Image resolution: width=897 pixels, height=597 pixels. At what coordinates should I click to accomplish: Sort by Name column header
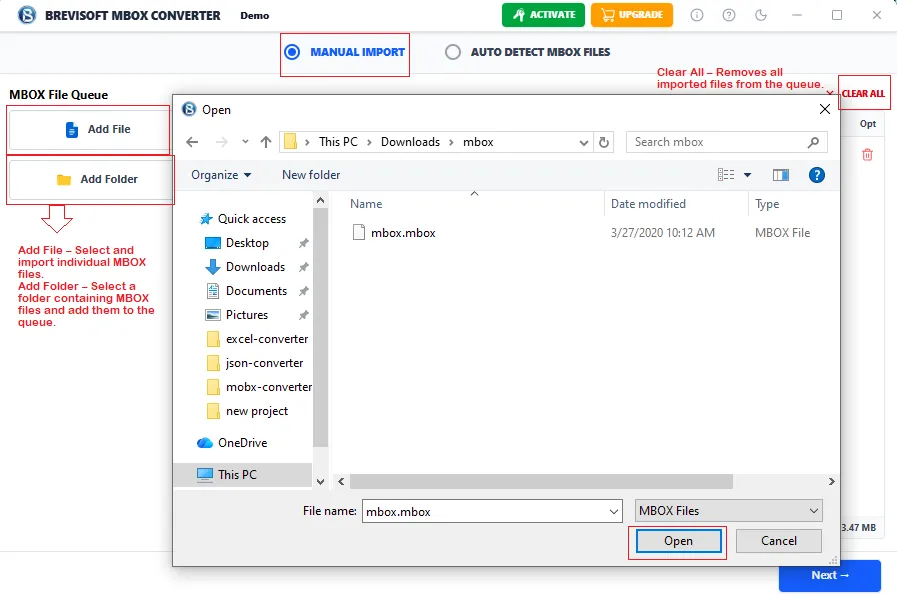pos(366,204)
